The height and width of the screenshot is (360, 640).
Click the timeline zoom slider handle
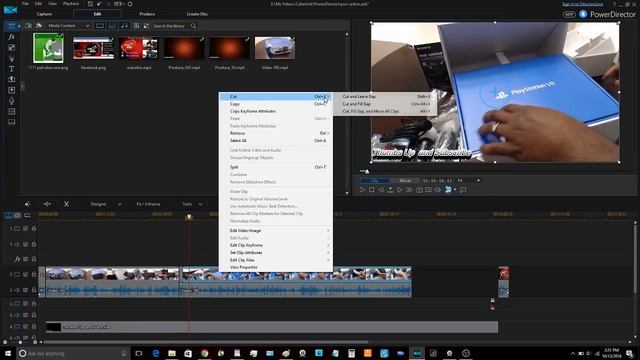(20, 342)
